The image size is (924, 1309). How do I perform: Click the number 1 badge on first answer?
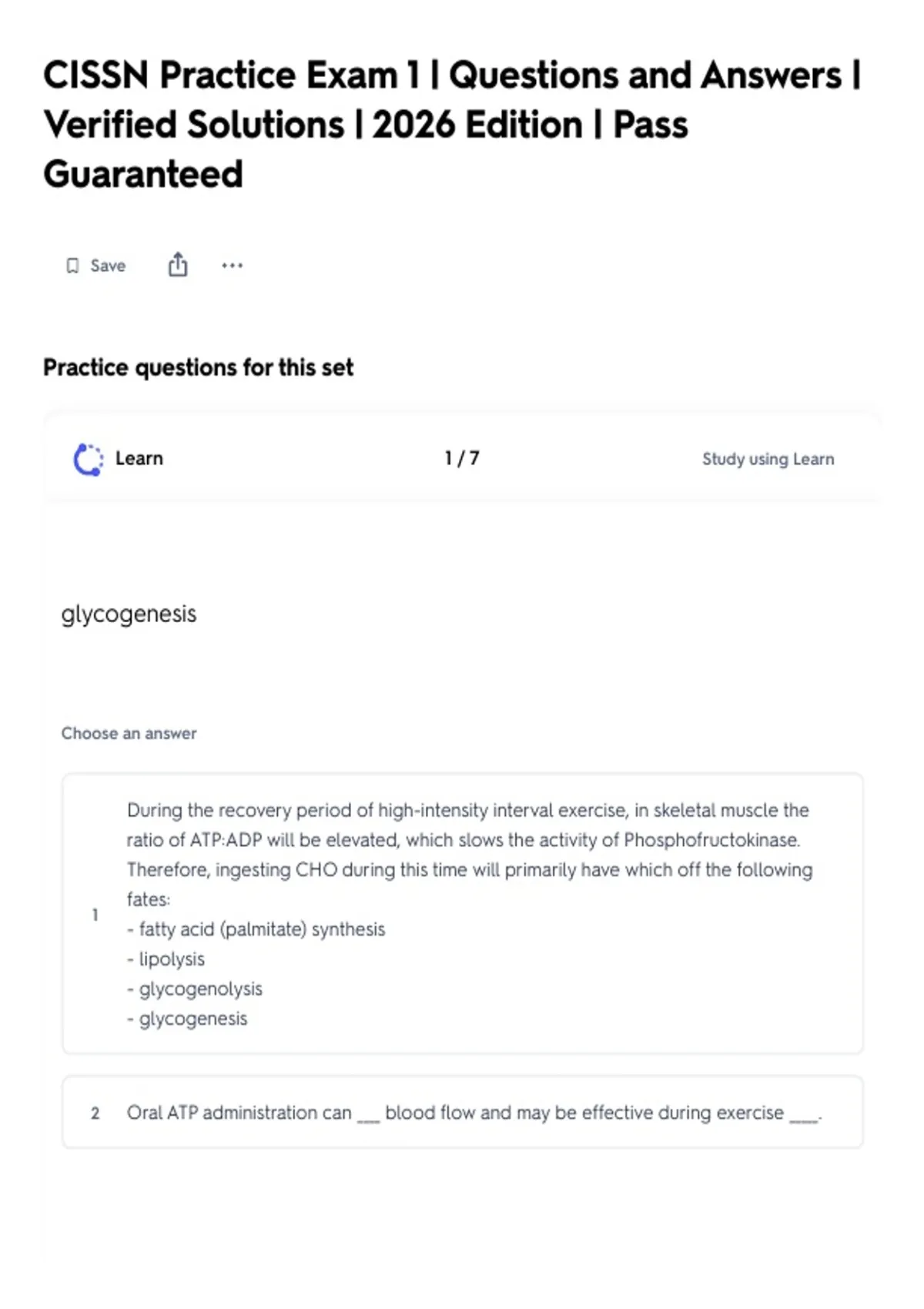tap(95, 915)
